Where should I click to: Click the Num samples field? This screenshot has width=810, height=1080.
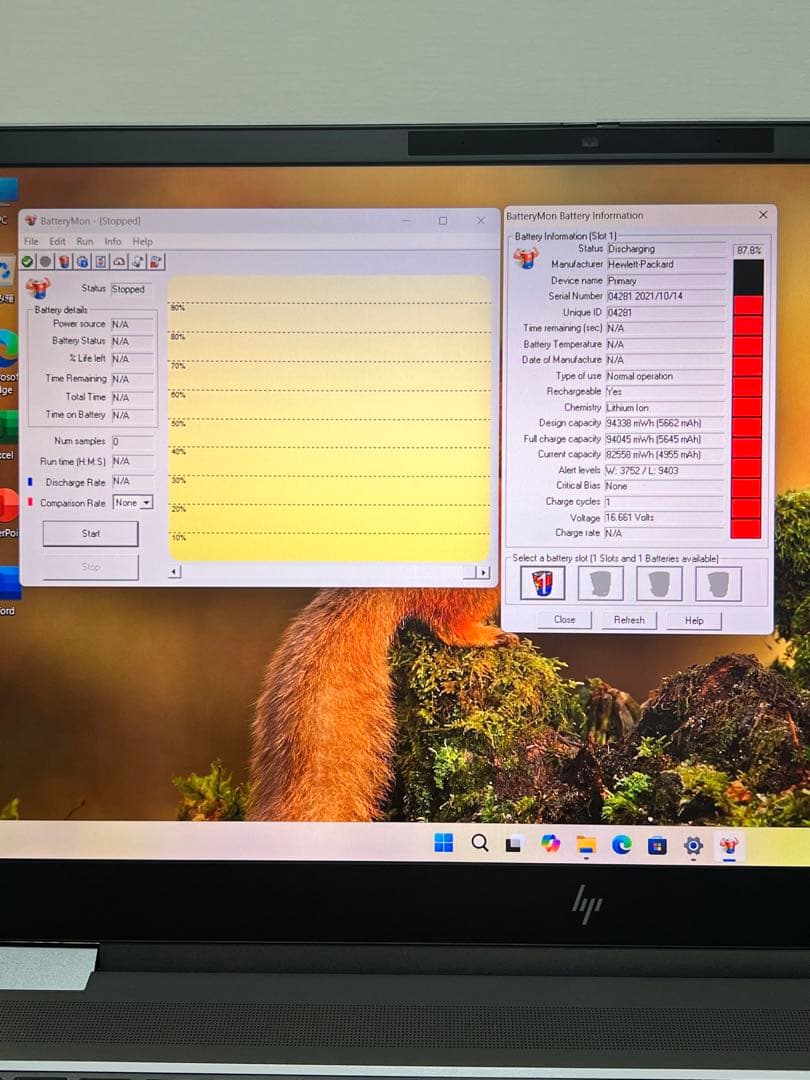pos(133,441)
